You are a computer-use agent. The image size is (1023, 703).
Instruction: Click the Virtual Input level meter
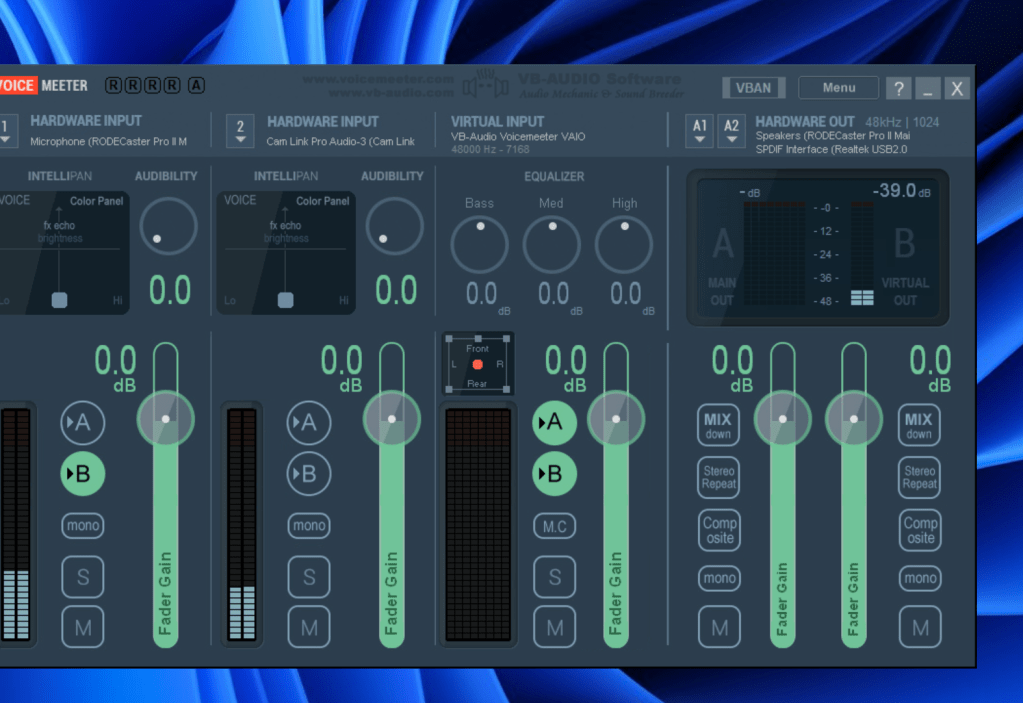(478, 525)
